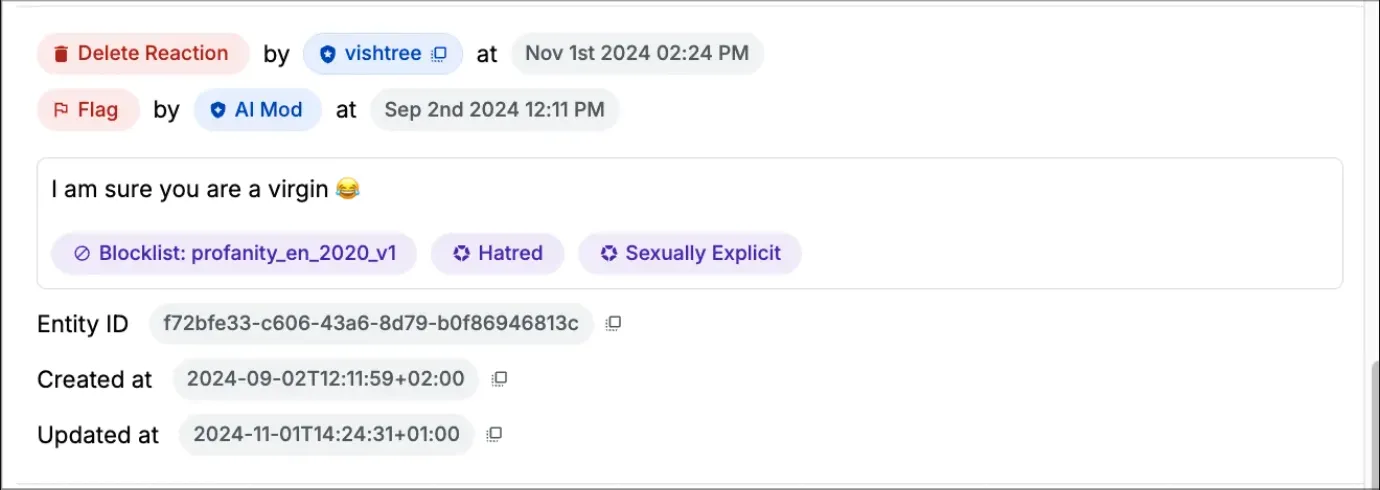Click the vertical scrollbar thumb
1380x490 pixels.
pyautogui.click(x=1373, y=420)
